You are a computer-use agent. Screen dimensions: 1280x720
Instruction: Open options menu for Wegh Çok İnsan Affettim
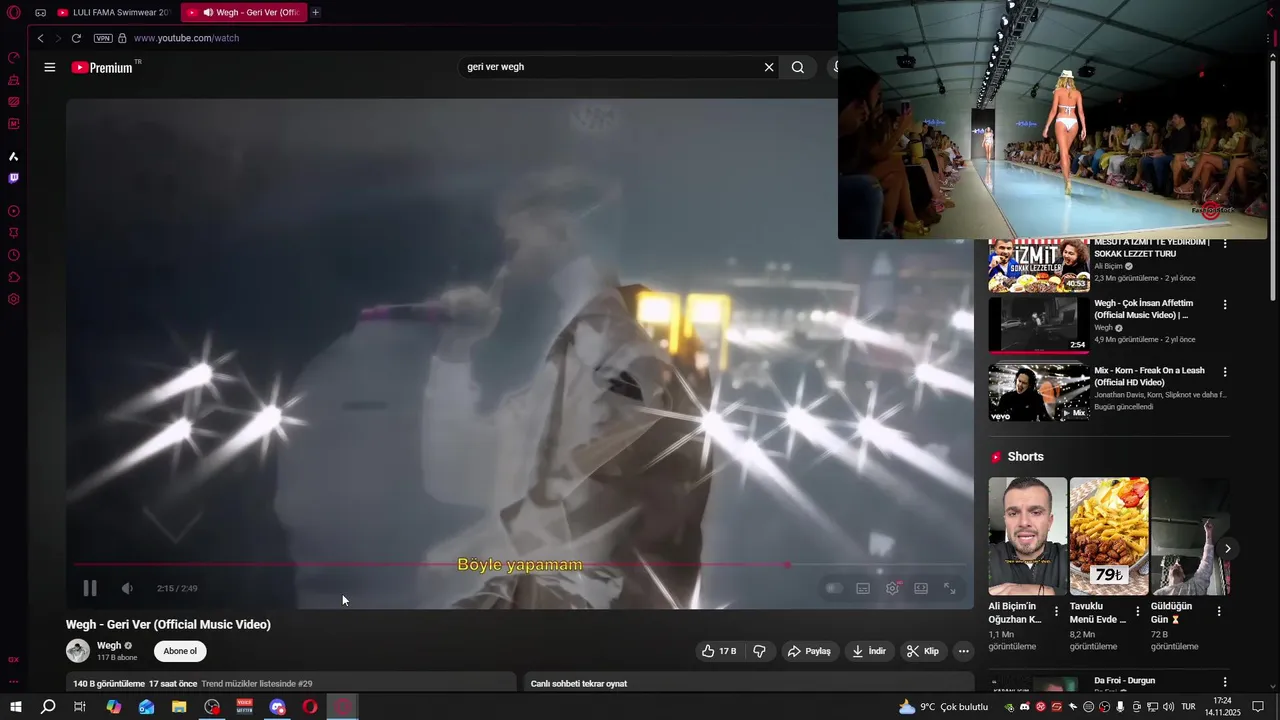pyautogui.click(x=1225, y=304)
